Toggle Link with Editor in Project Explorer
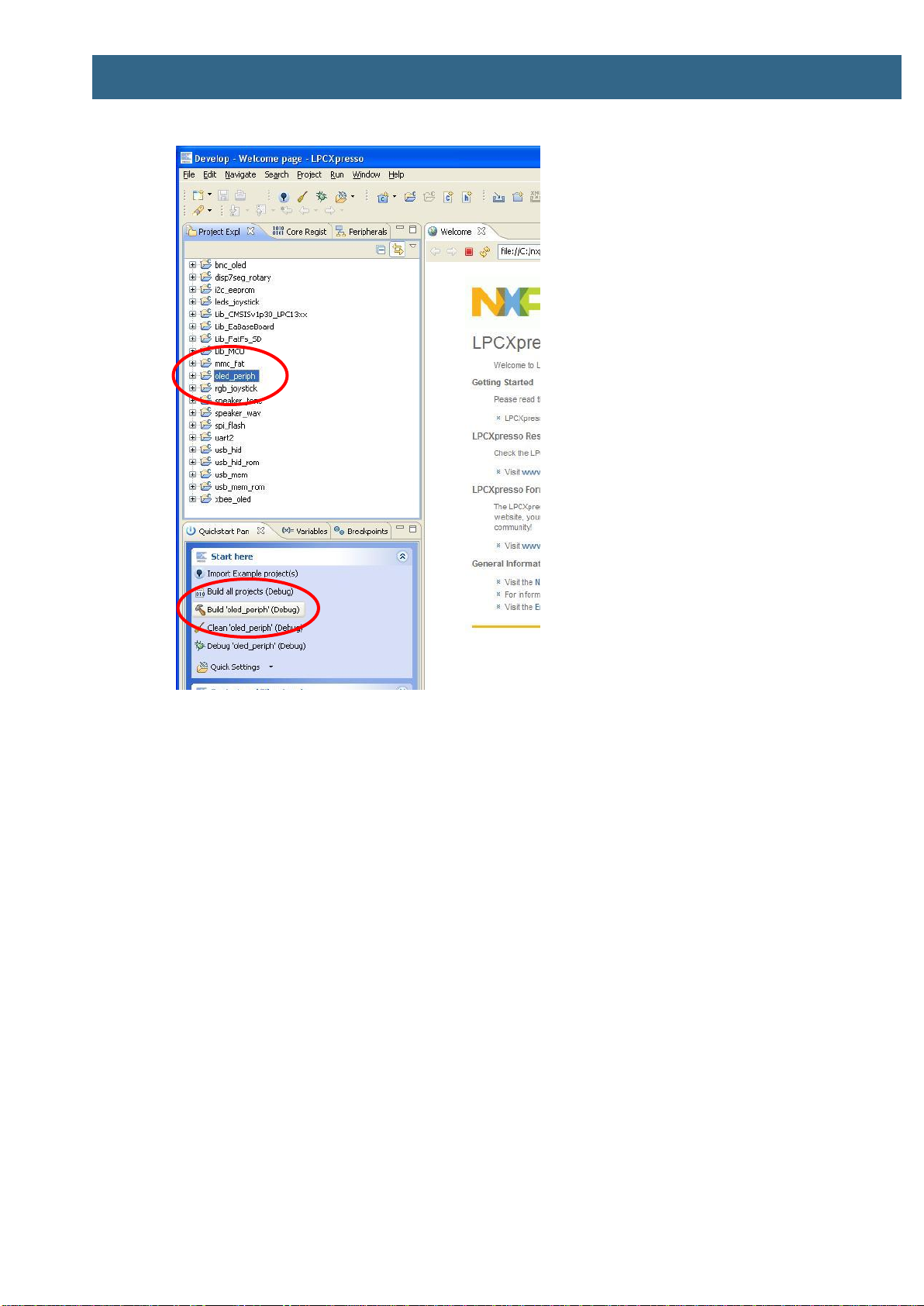The image size is (924, 1306). click(398, 250)
